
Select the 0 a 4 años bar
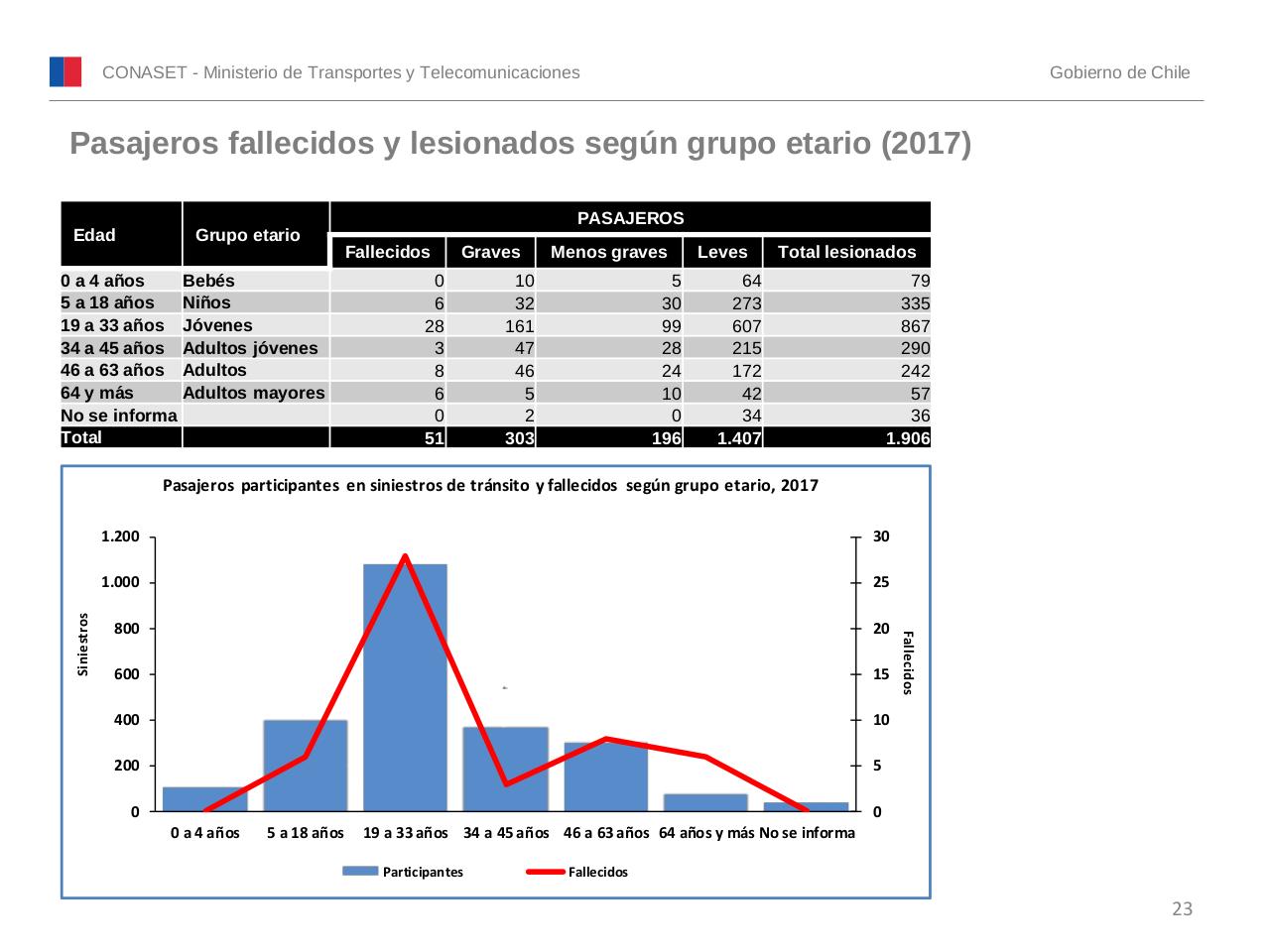[204, 798]
